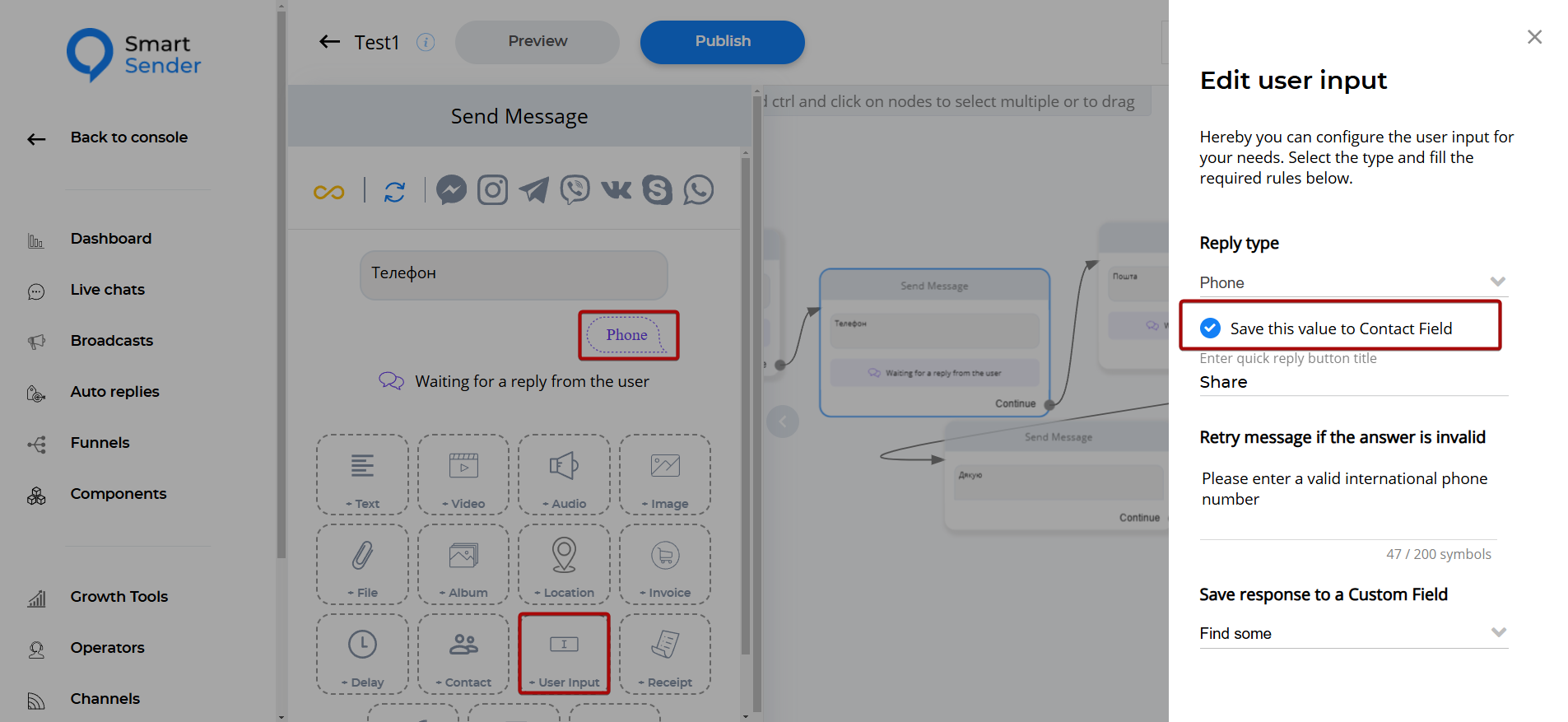Open the Dashboard chart icon
The height and width of the screenshot is (722, 1568).
tap(36, 240)
